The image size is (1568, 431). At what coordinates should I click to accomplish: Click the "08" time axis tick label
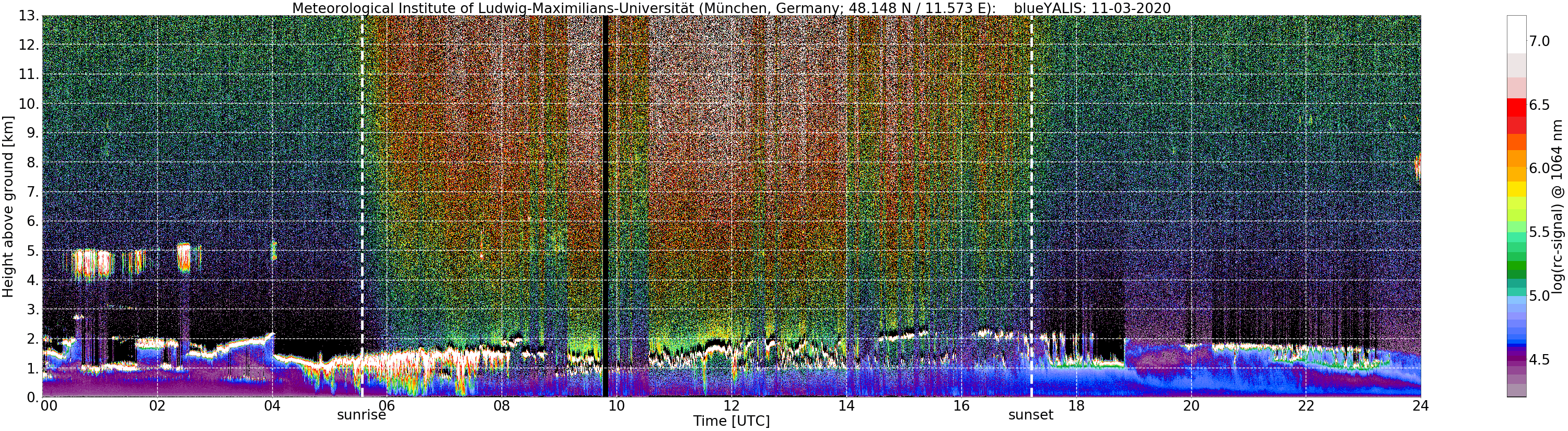coord(502,405)
